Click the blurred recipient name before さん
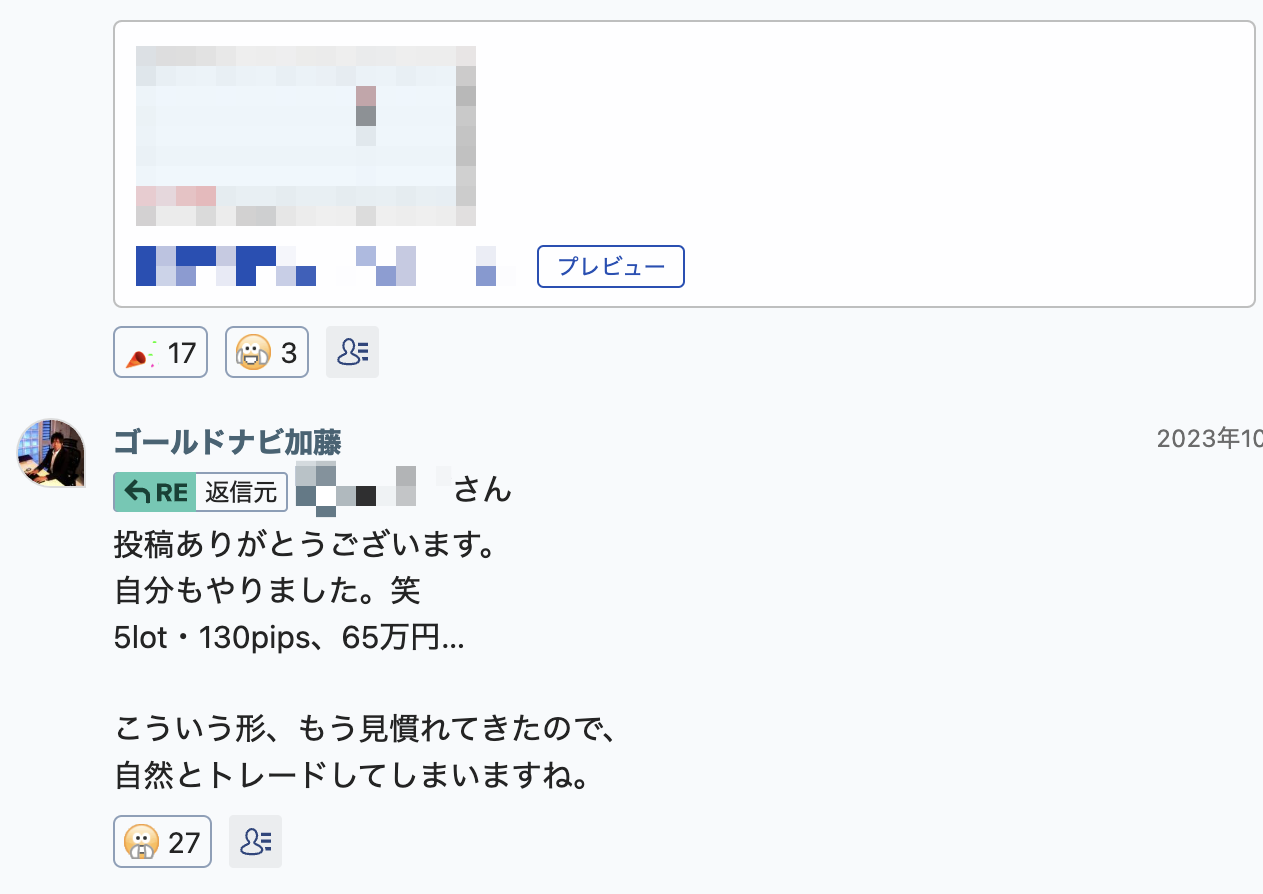The image size is (1263, 894). (x=372, y=490)
